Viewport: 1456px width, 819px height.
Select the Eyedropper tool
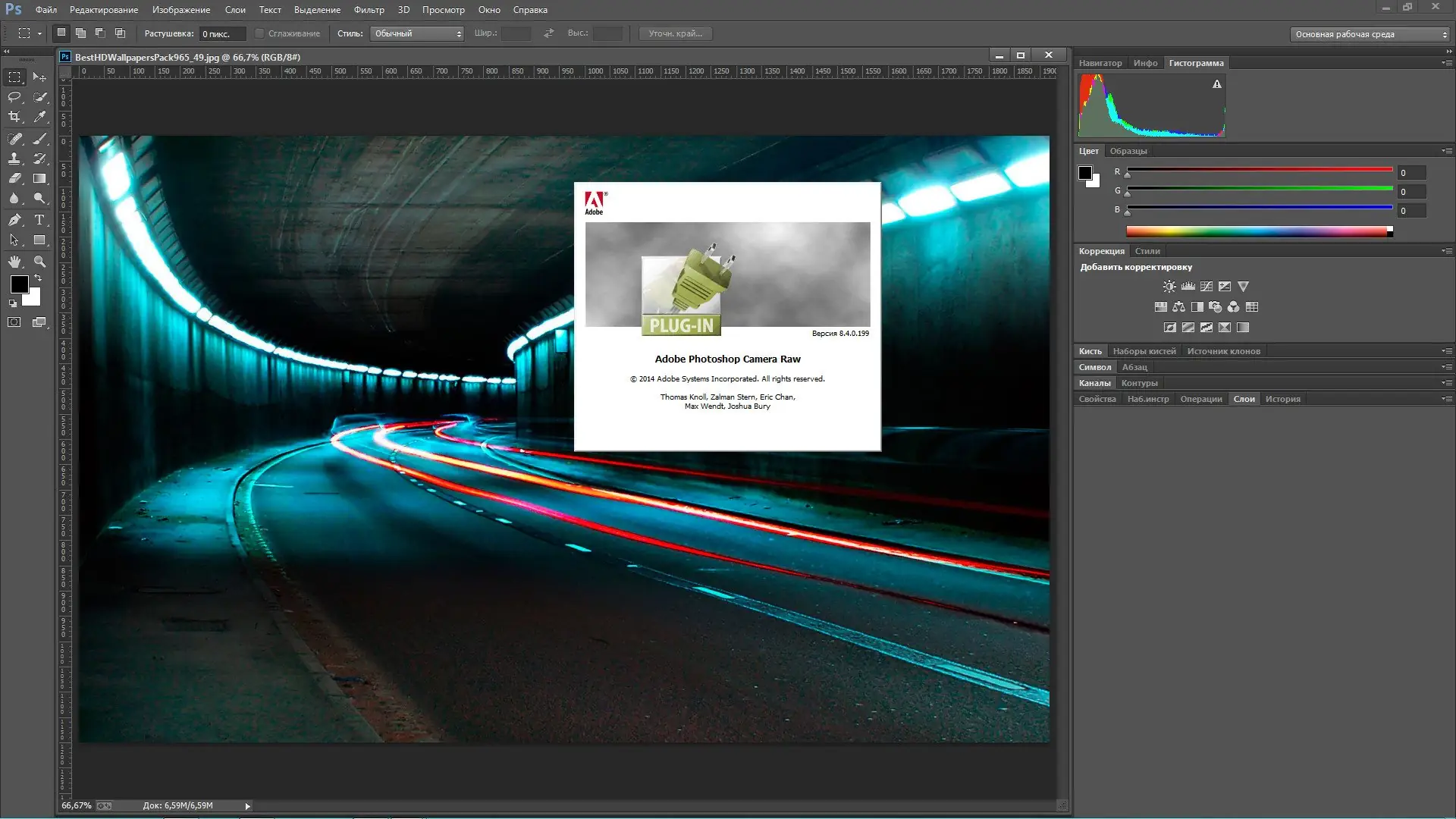(39, 115)
